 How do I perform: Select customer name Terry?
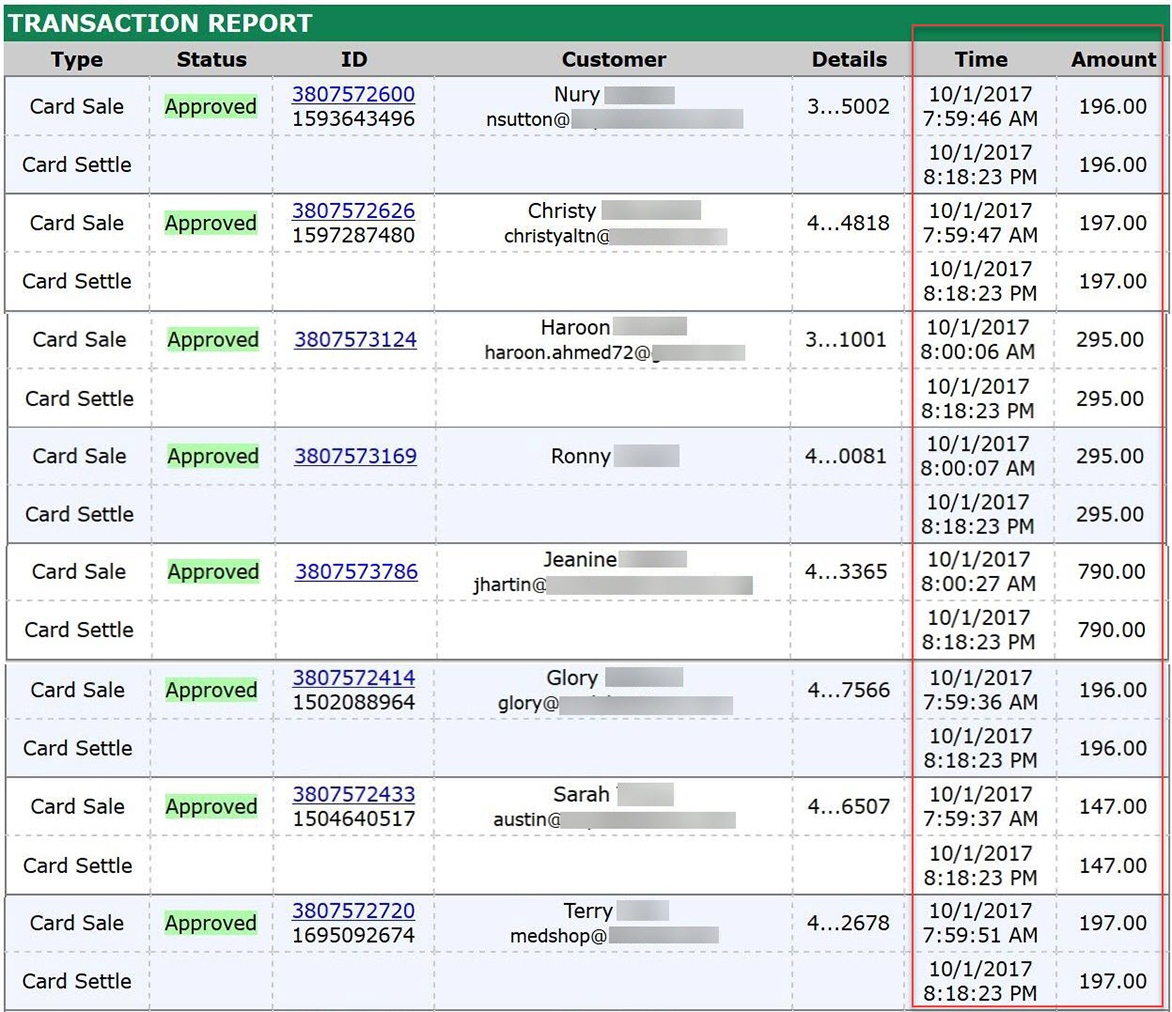(x=588, y=911)
